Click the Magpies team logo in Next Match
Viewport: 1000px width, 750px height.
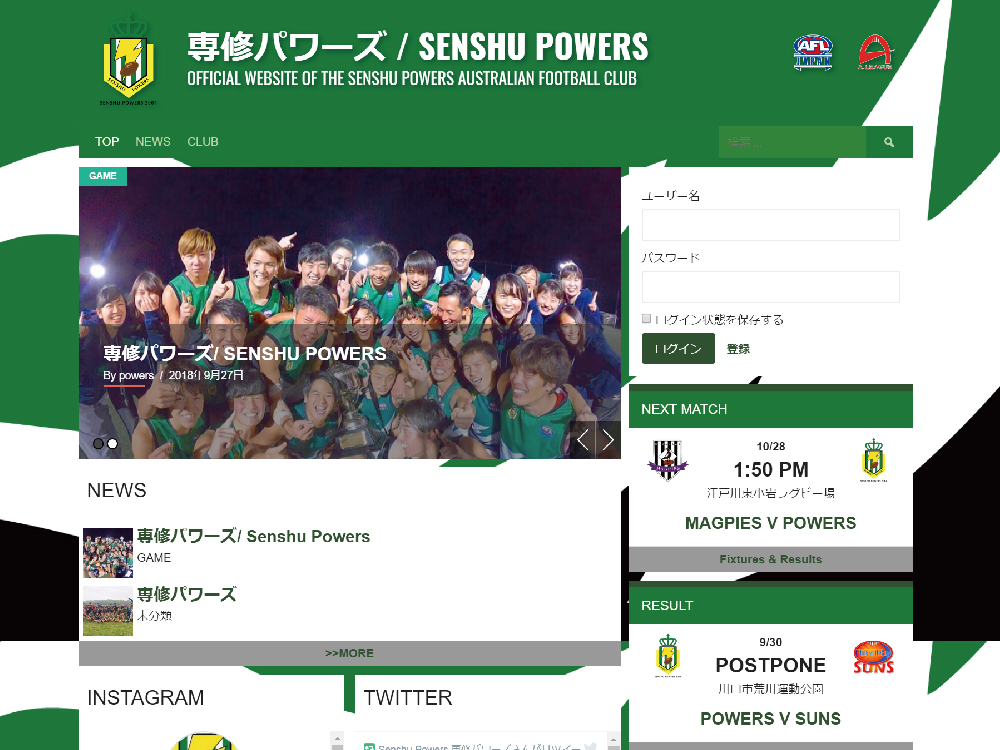click(668, 460)
